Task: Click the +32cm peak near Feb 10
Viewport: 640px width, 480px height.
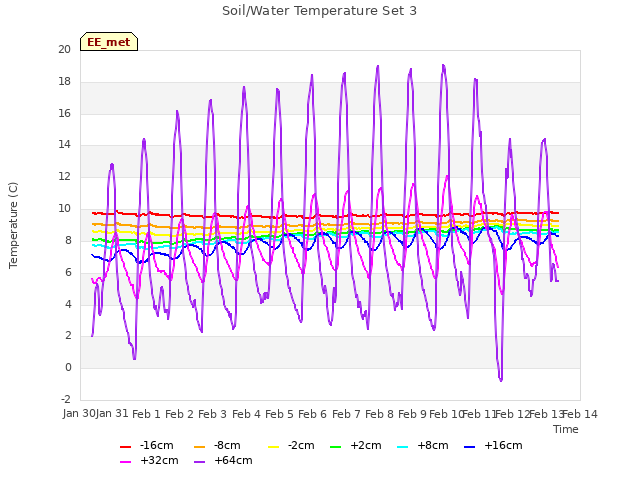Action: point(447,176)
